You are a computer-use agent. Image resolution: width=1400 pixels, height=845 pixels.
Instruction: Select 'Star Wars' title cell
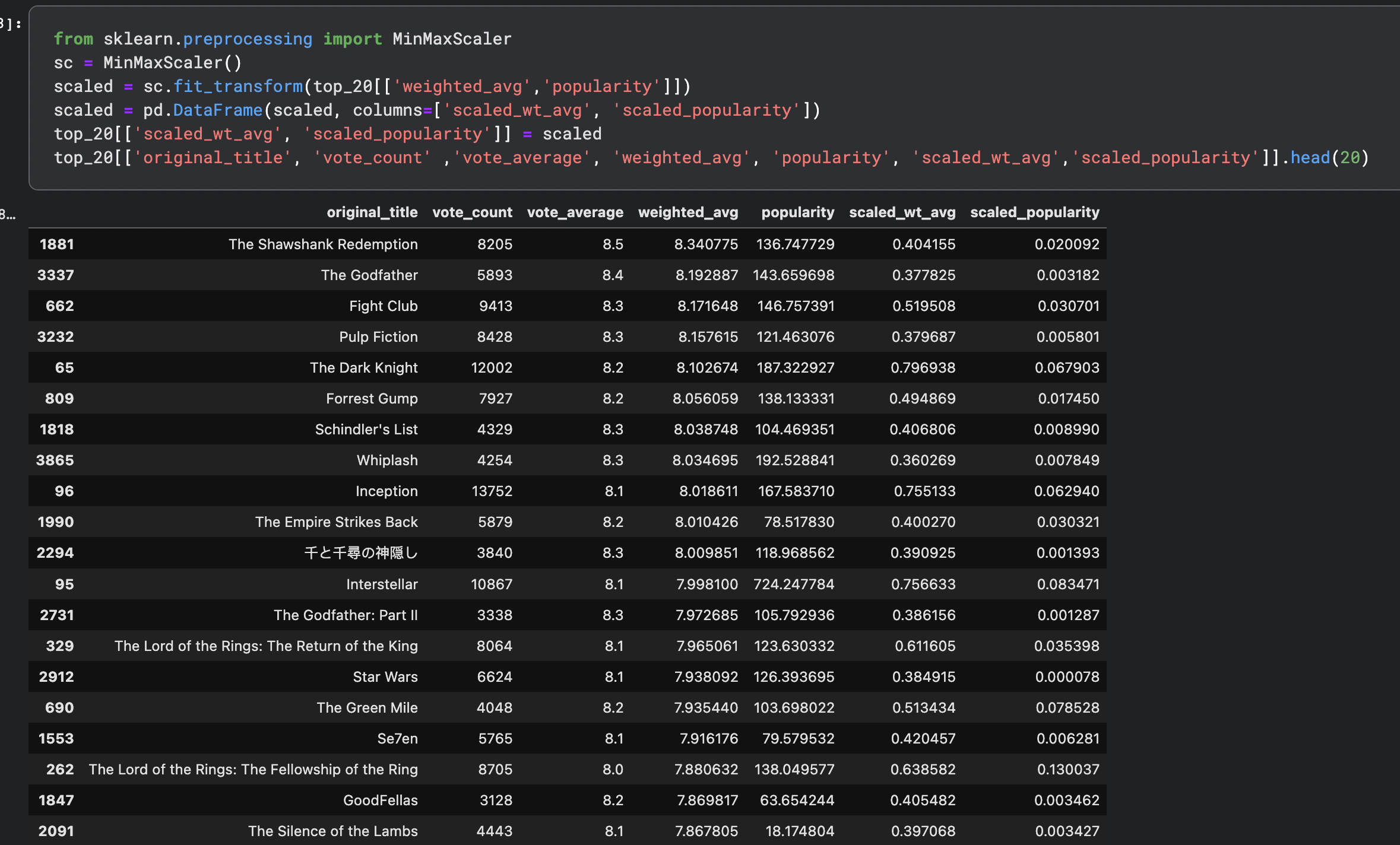(385, 676)
